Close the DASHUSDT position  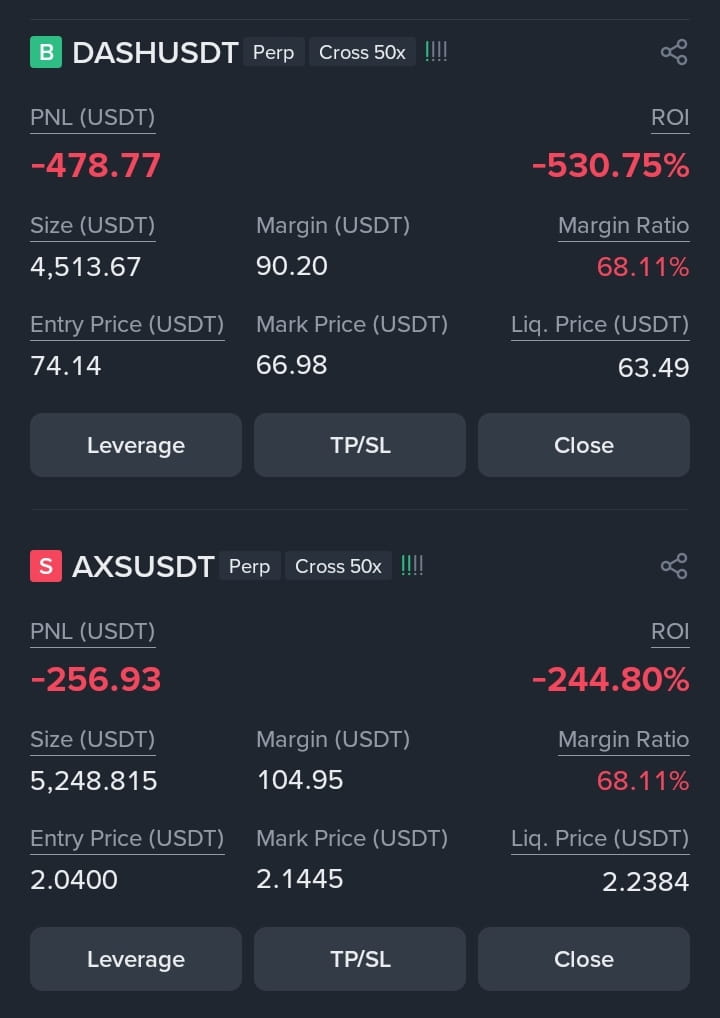coord(584,445)
